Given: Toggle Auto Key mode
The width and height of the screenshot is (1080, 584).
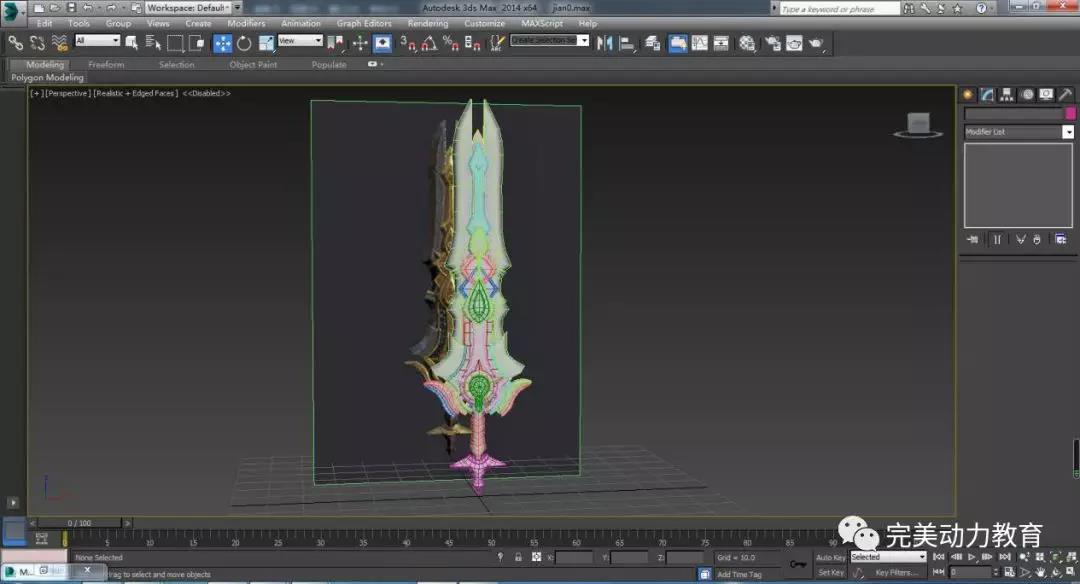Looking at the screenshot, I should 830,557.
